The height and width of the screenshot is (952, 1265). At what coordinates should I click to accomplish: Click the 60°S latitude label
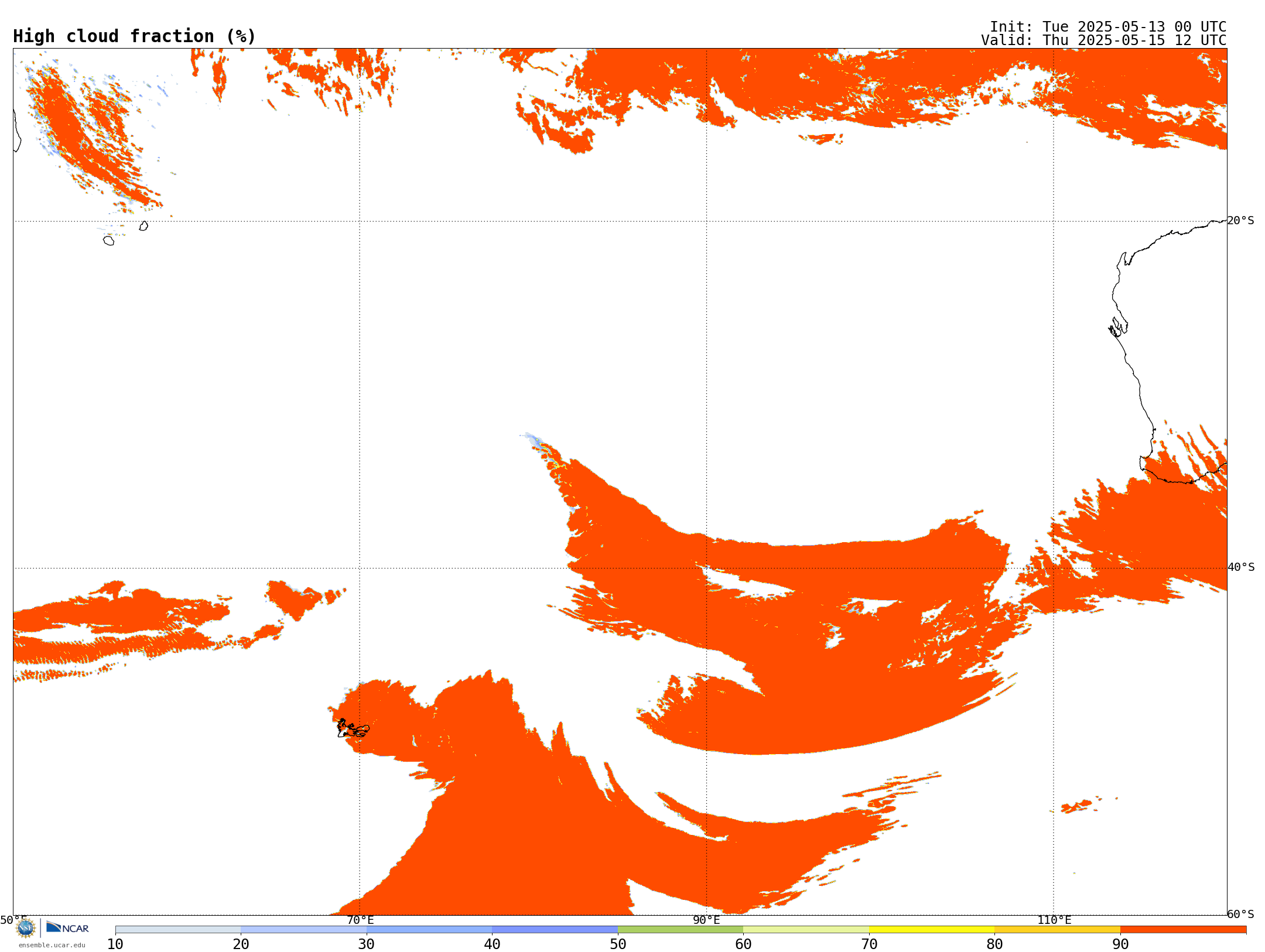1241,914
